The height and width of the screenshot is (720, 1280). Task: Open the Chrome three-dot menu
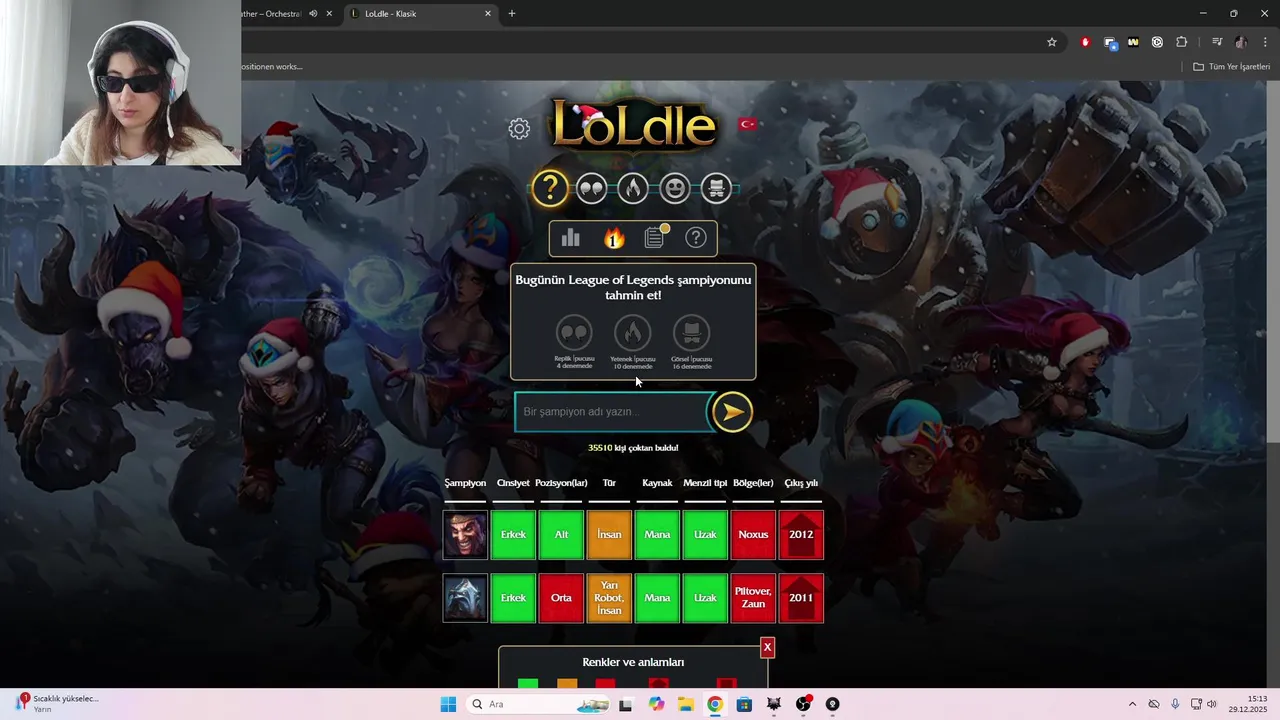coord(1265,42)
